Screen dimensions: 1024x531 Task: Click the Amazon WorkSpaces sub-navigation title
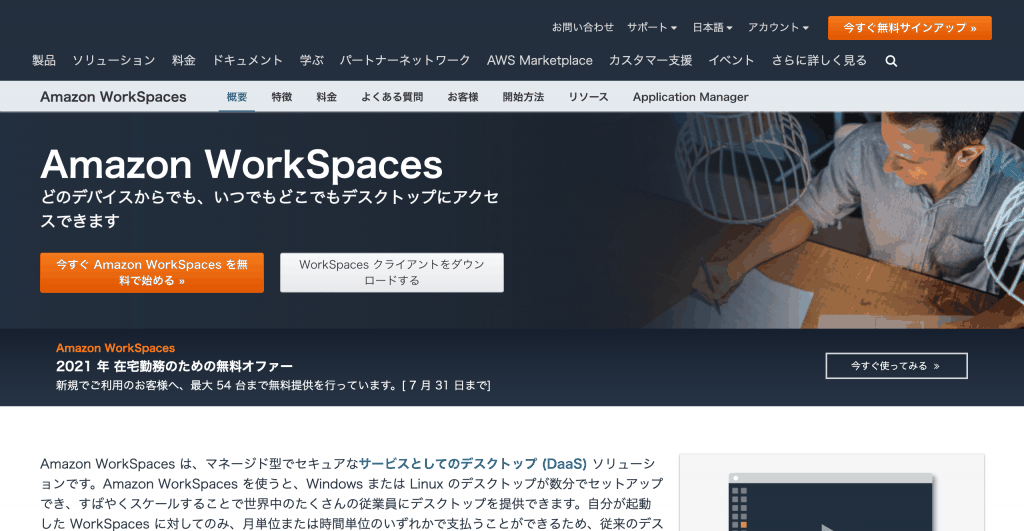pyautogui.click(x=113, y=97)
